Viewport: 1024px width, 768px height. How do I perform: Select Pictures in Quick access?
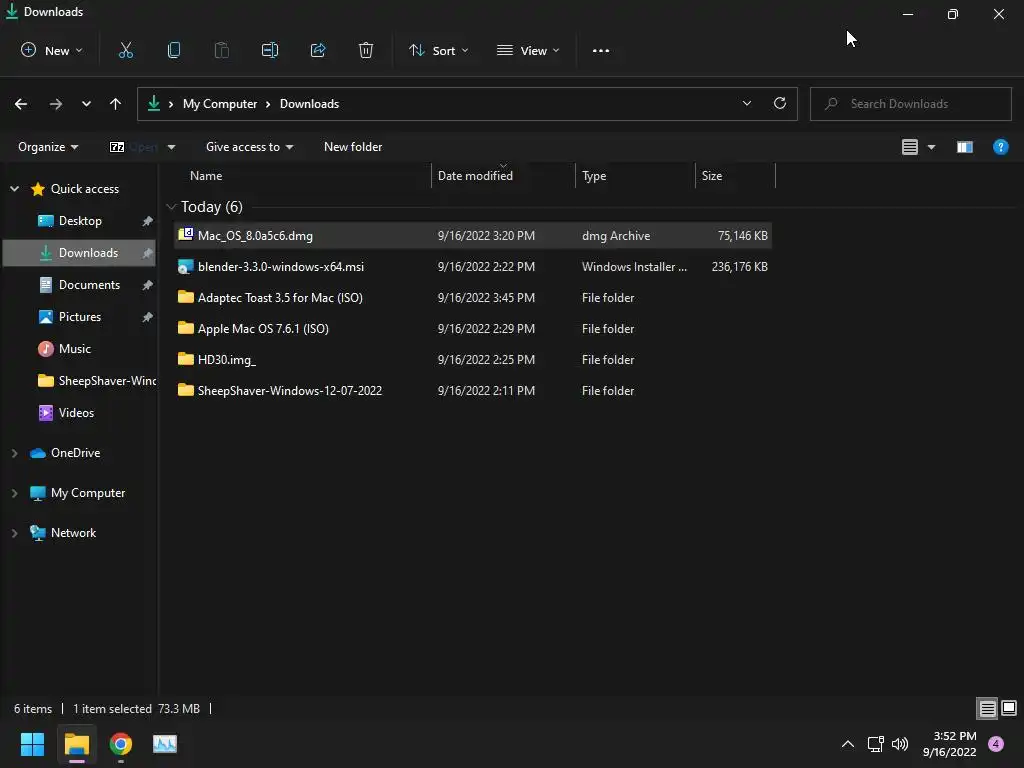pyautogui.click(x=80, y=317)
